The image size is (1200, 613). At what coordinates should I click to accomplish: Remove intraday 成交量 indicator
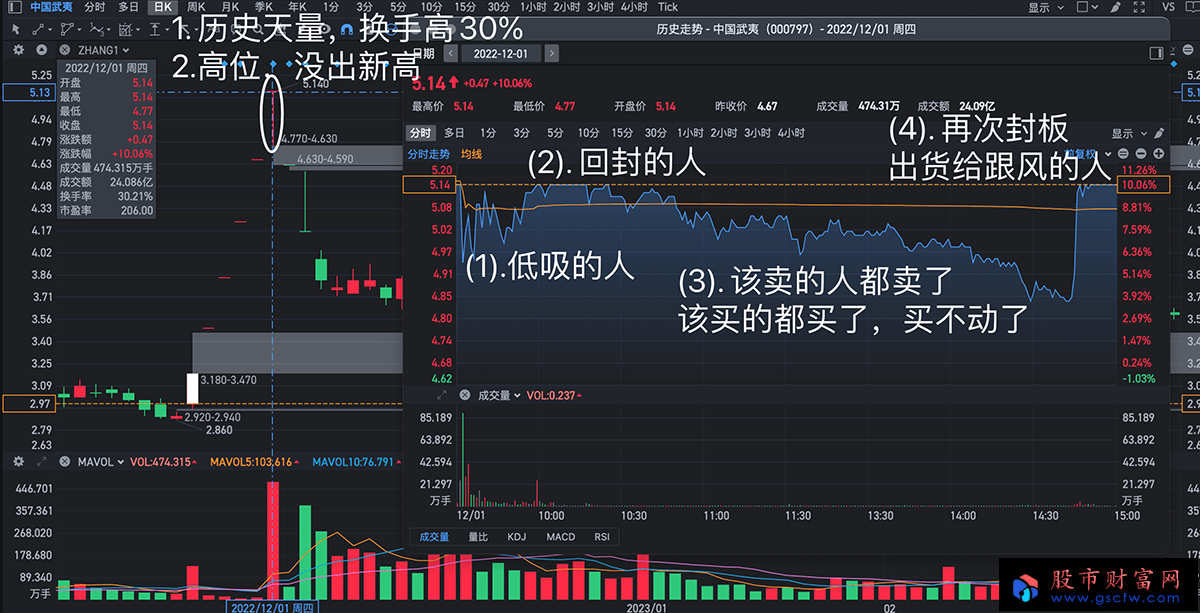[x=464, y=396]
